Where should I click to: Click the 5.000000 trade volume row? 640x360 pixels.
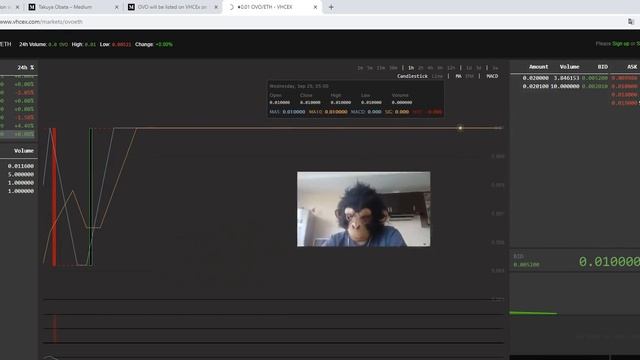click(20, 174)
